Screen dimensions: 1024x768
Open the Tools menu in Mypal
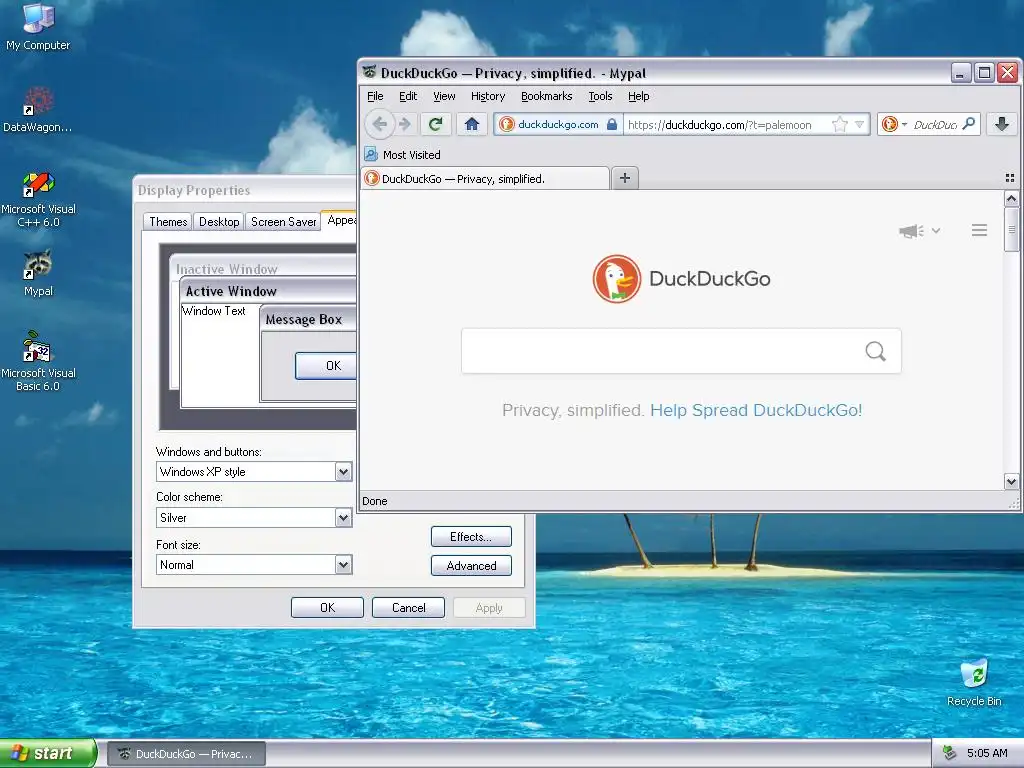coord(600,96)
